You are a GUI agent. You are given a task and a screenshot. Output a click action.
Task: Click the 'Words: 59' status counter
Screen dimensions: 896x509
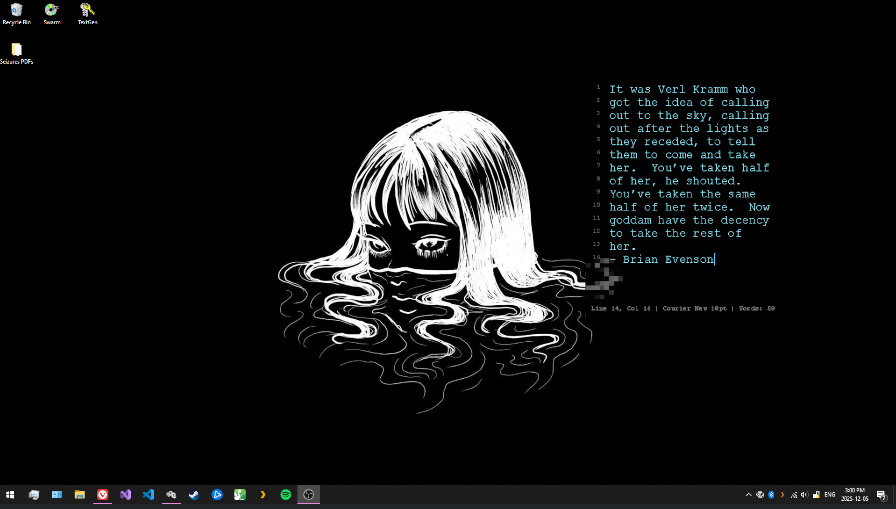(x=757, y=308)
